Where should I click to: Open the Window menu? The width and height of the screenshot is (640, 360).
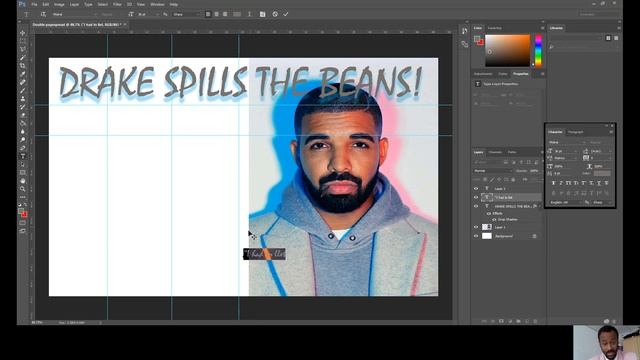point(157,4)
